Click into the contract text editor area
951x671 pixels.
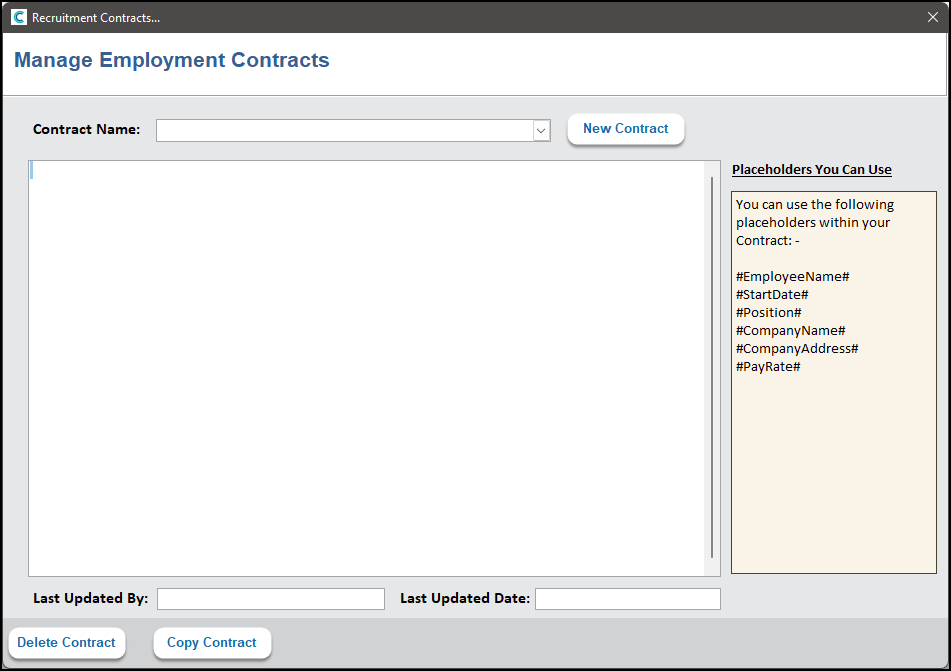367,367
